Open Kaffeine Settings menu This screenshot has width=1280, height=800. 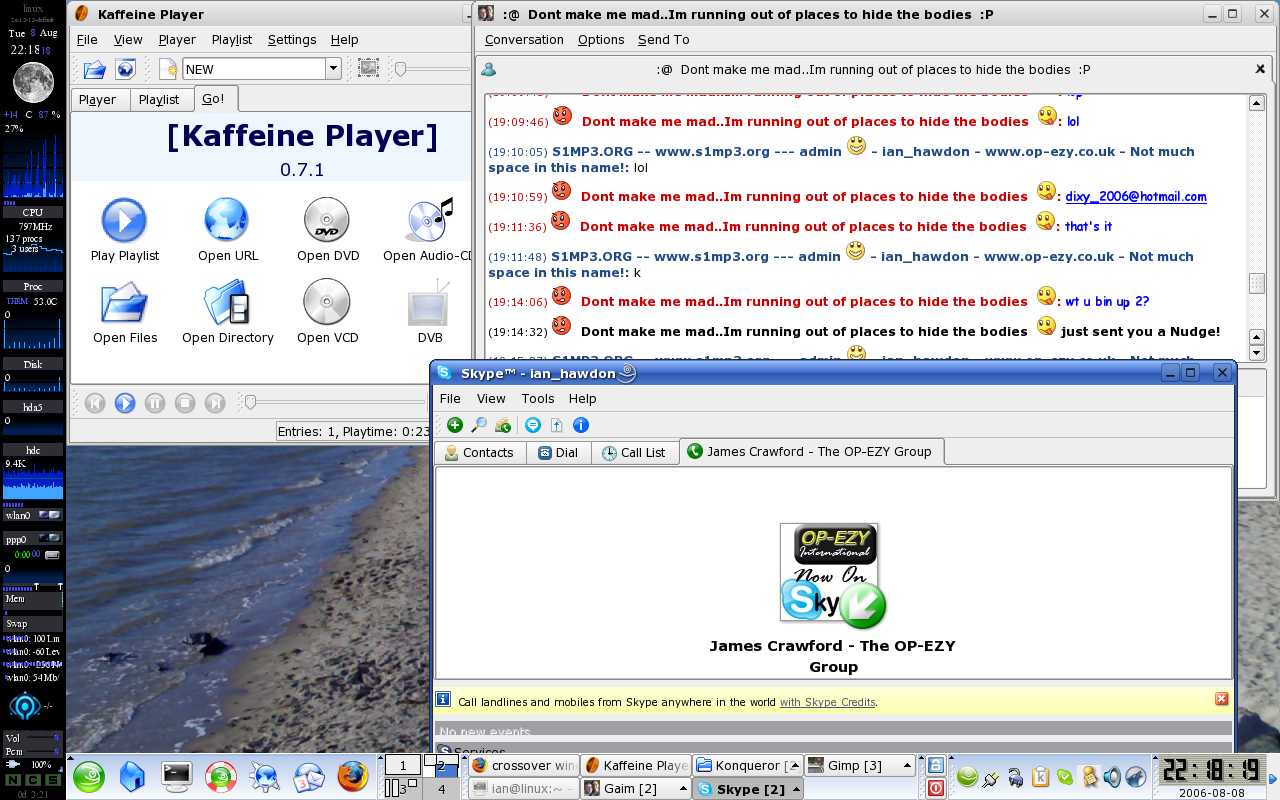[292, 39]
